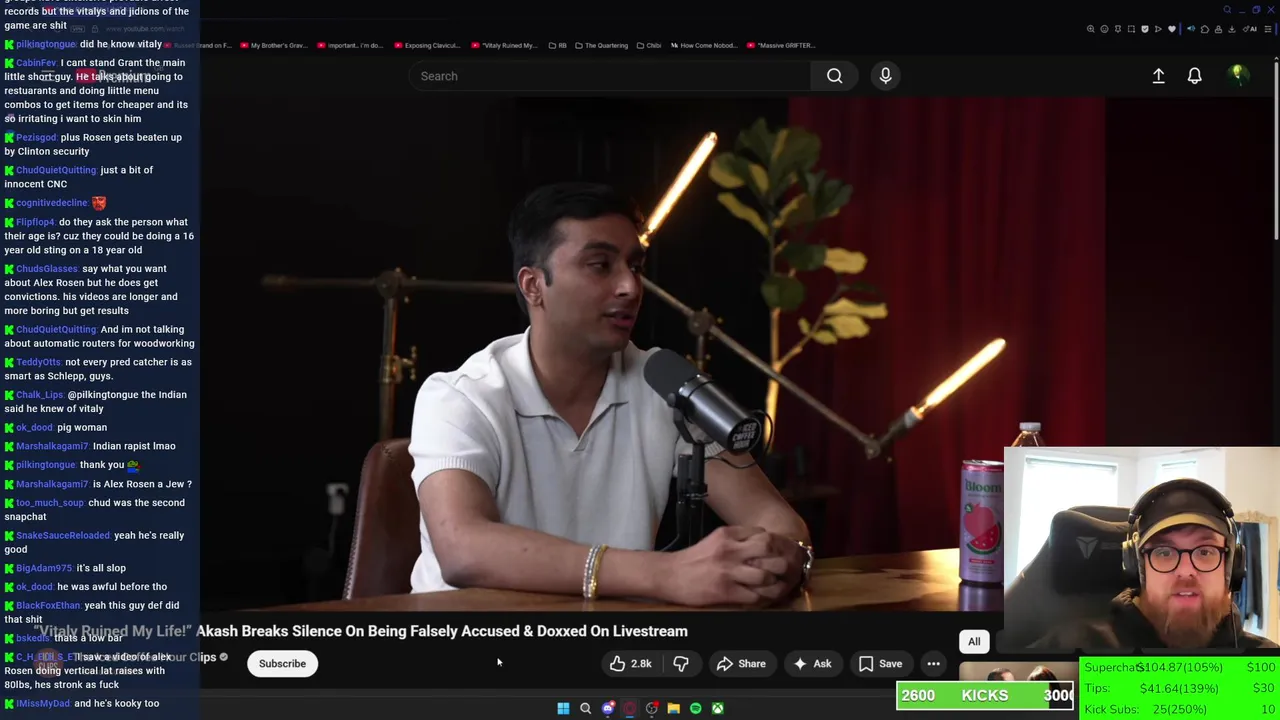The width and height of the screenshot is (1280, 720).
Task: Click the Superchat $104.87 goal row
Action: coord(1180,668)
